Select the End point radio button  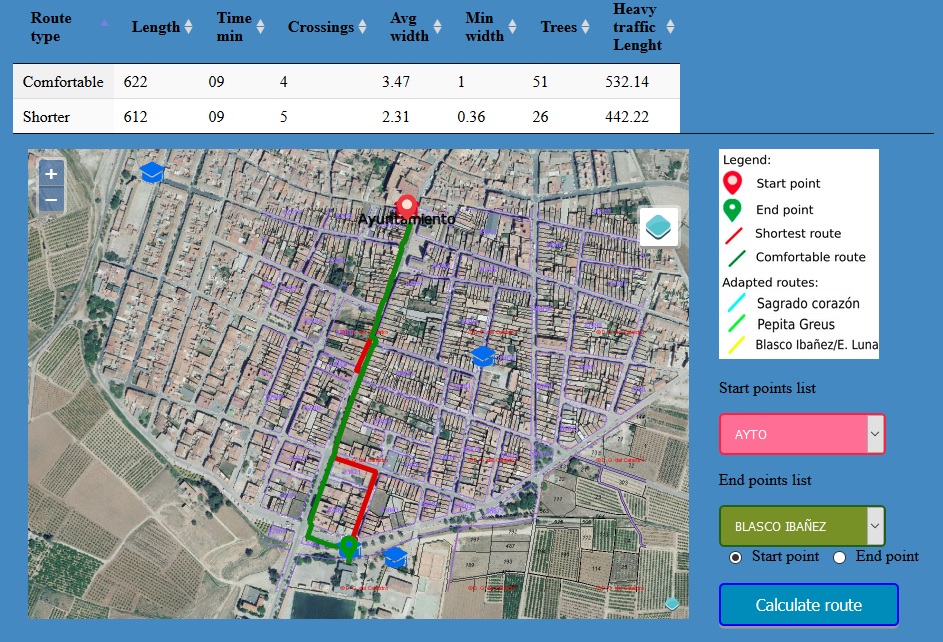click(840, 557)
